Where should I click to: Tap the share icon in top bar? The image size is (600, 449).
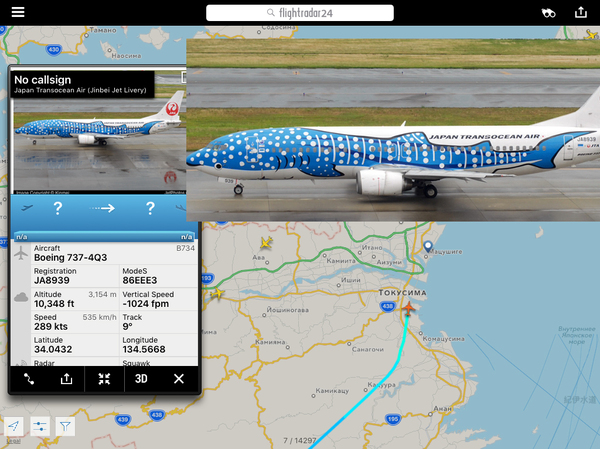pos(580,12)
